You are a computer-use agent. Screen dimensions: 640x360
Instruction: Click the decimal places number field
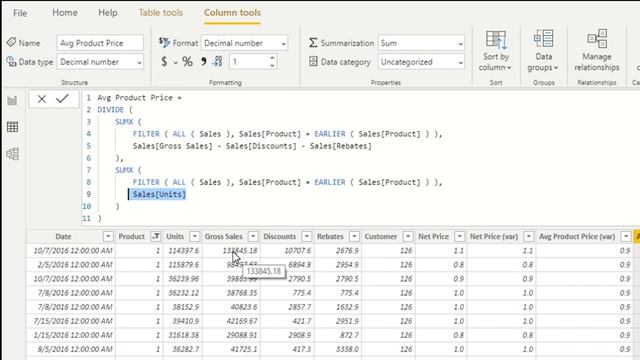coord(249,62)
